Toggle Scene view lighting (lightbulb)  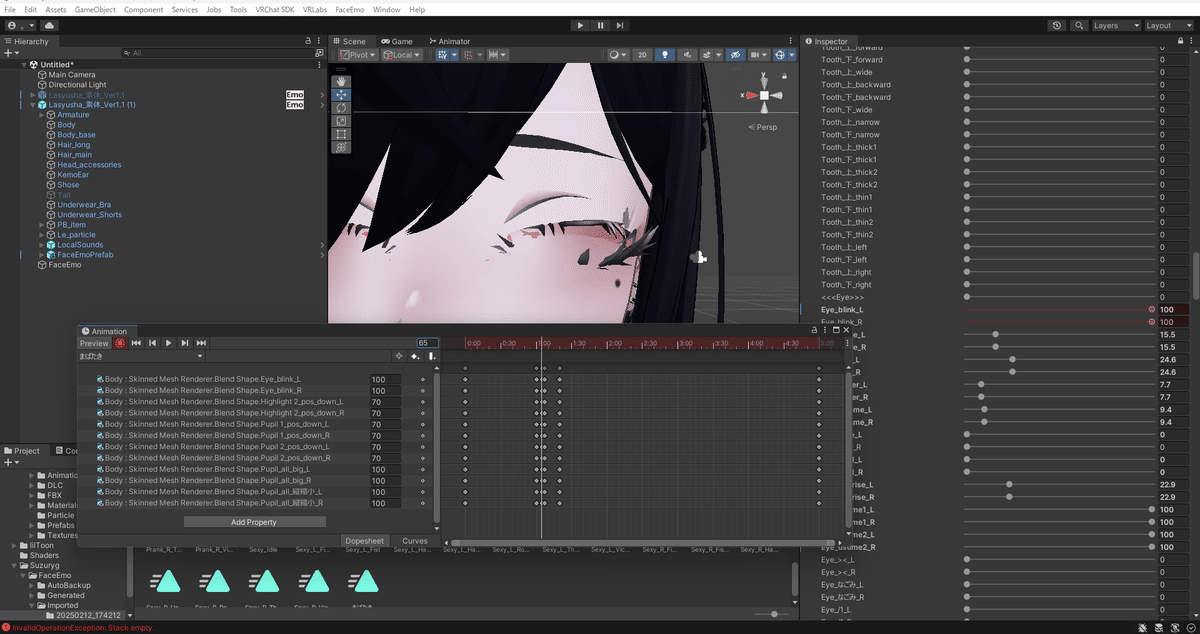(663, 55)
